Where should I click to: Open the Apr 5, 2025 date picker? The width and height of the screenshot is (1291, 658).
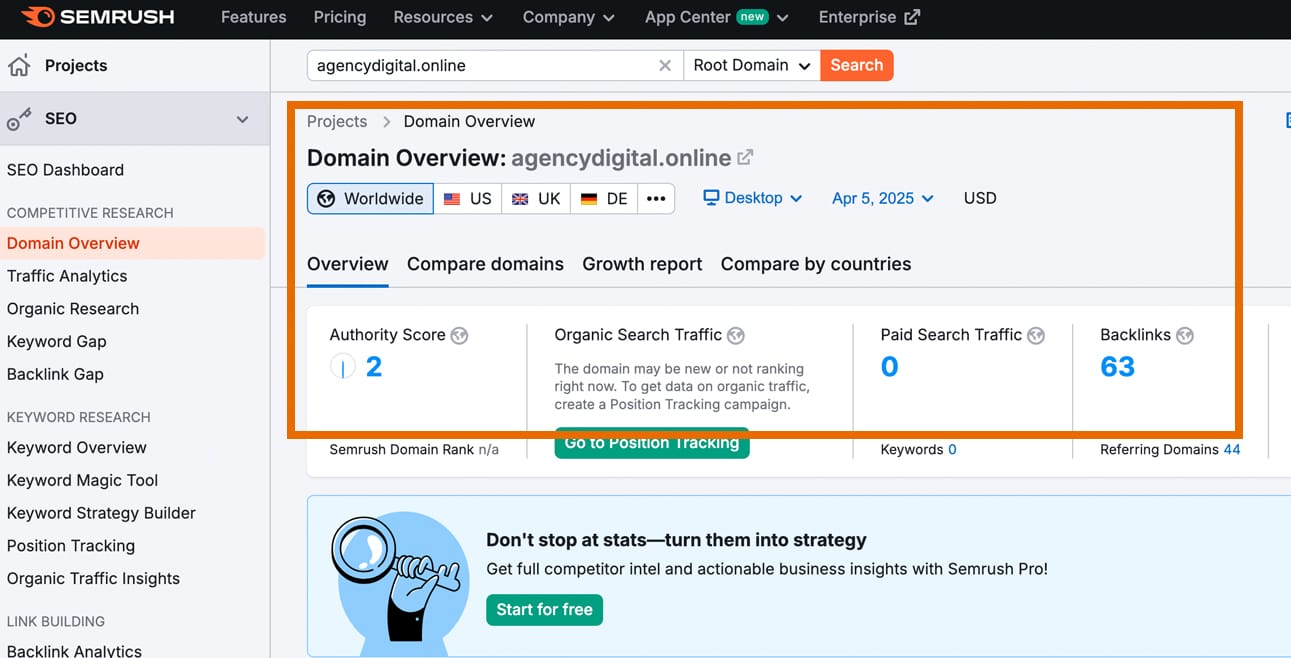[x=883, y=198]
